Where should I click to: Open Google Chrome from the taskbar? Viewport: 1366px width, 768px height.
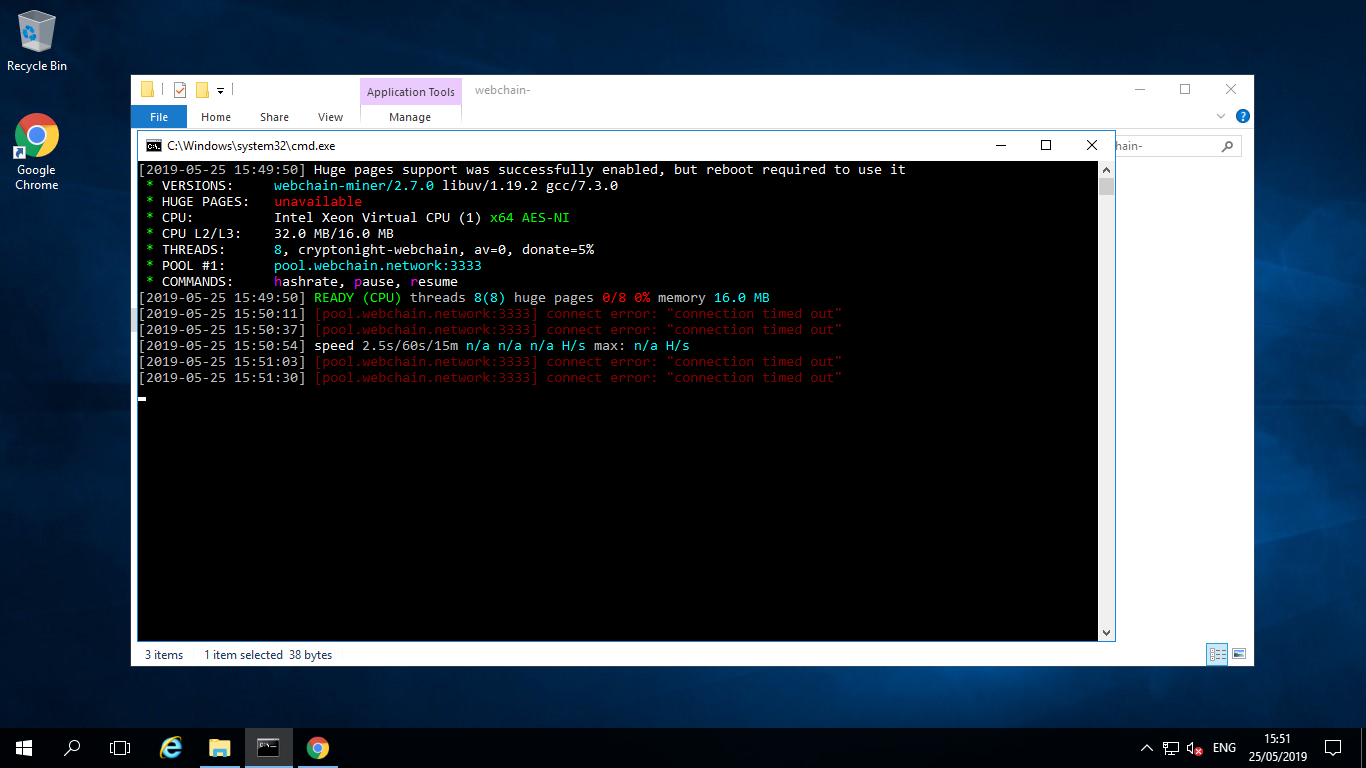coord(318,748)
